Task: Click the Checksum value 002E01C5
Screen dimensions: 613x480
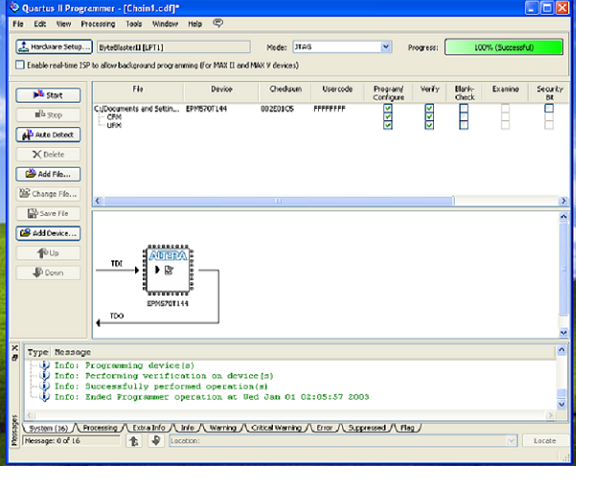Action: click(x=277, y=109)
